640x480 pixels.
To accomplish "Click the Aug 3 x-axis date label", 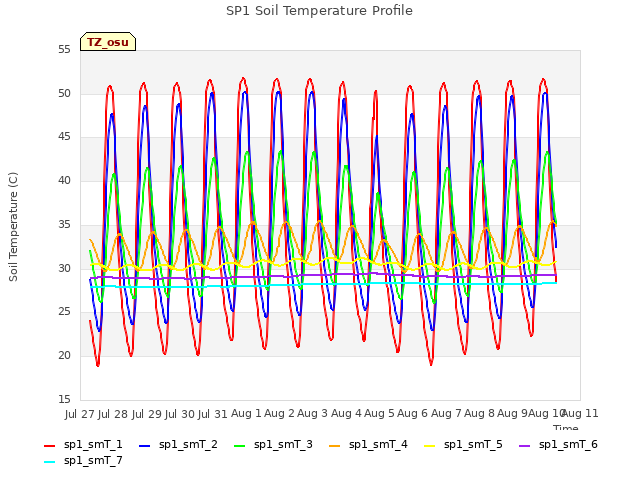I will click(x=312, y=413).
